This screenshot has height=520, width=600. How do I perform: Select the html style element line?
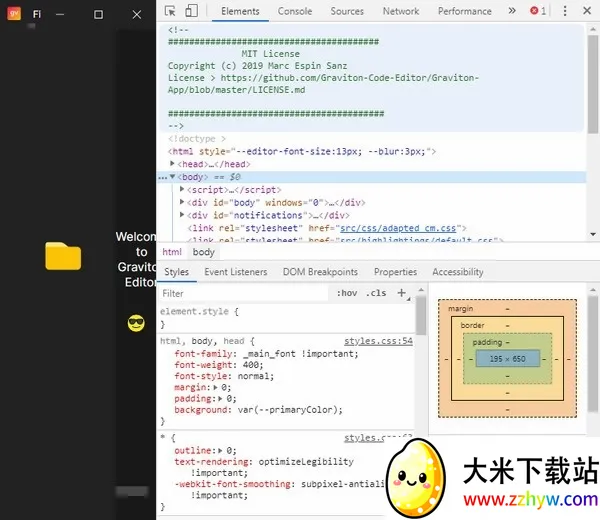pyautogui.click(x=302, y=151)
